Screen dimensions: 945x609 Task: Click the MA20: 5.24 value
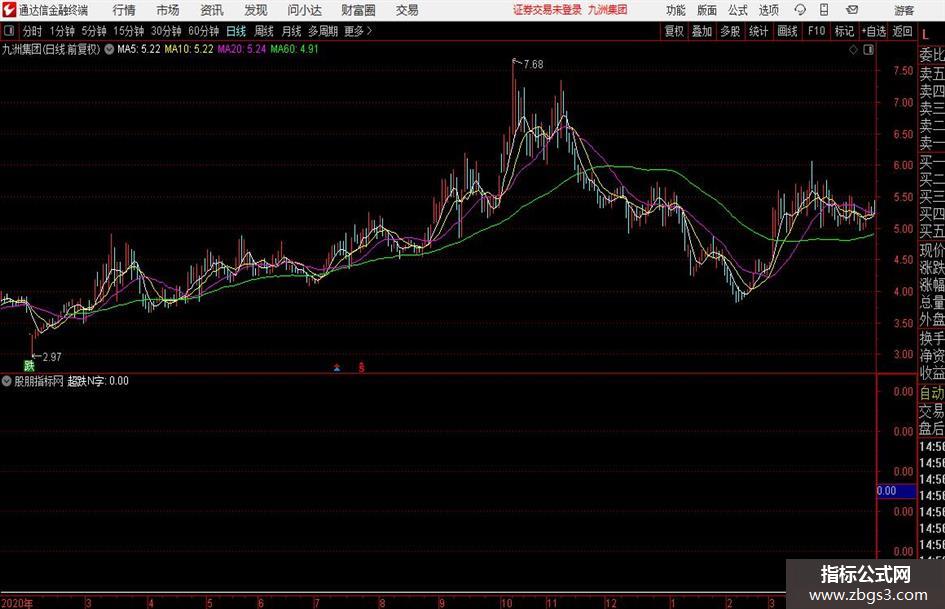(x=242, y=49)
